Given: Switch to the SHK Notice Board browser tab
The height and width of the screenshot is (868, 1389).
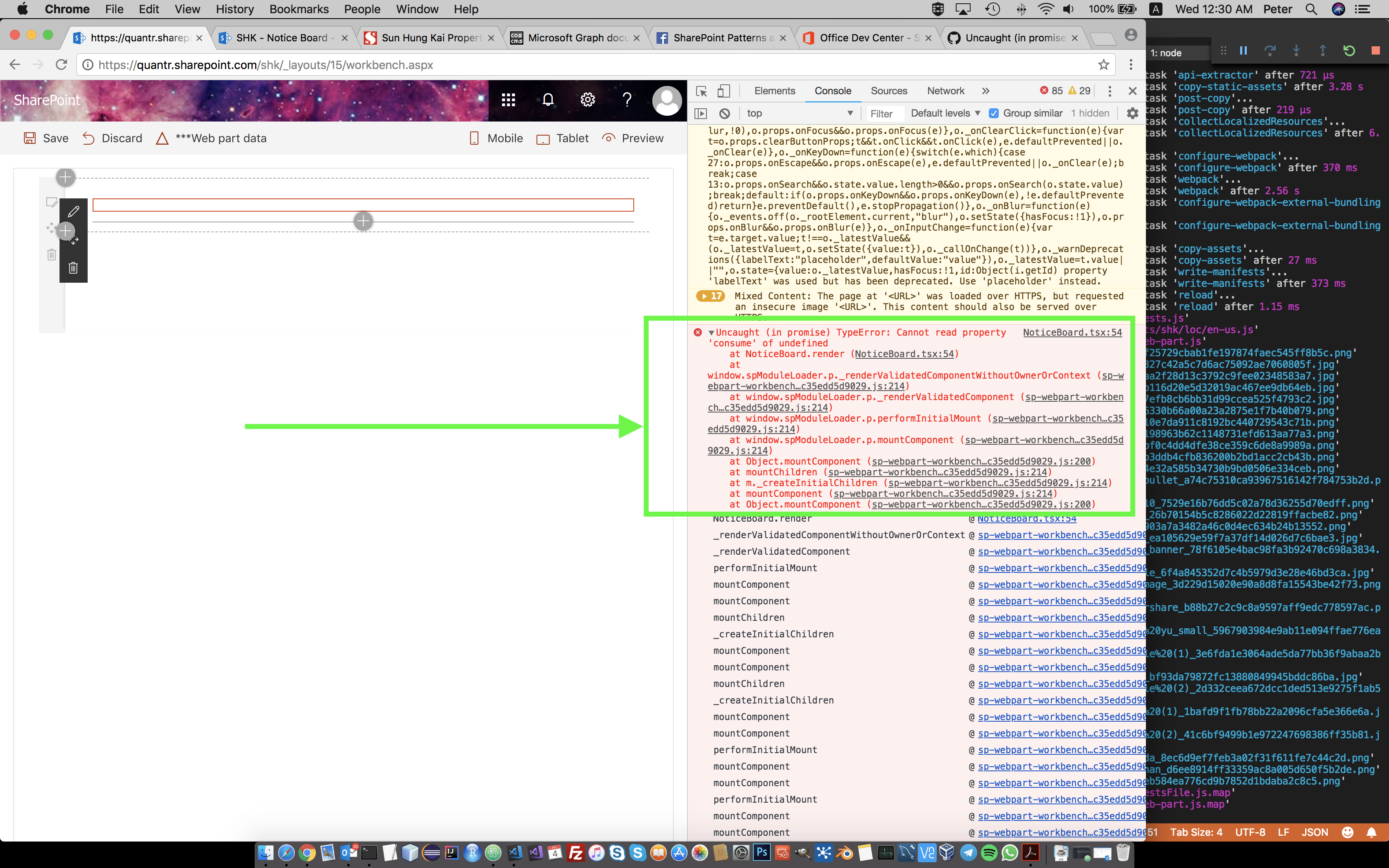Looking at the screenshot, I should 281,37.
